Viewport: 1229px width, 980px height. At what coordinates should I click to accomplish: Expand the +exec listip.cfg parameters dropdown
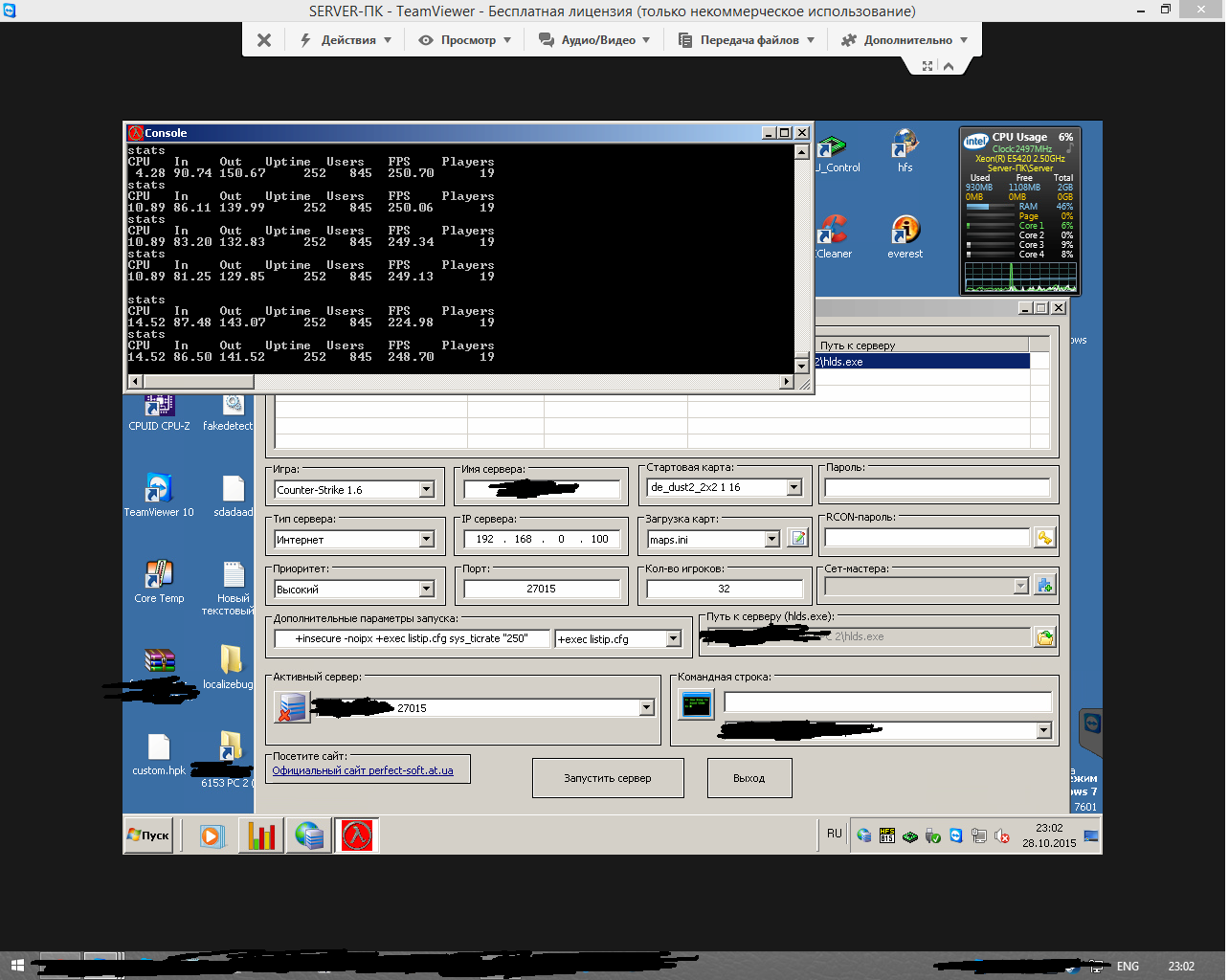[674, 638]
